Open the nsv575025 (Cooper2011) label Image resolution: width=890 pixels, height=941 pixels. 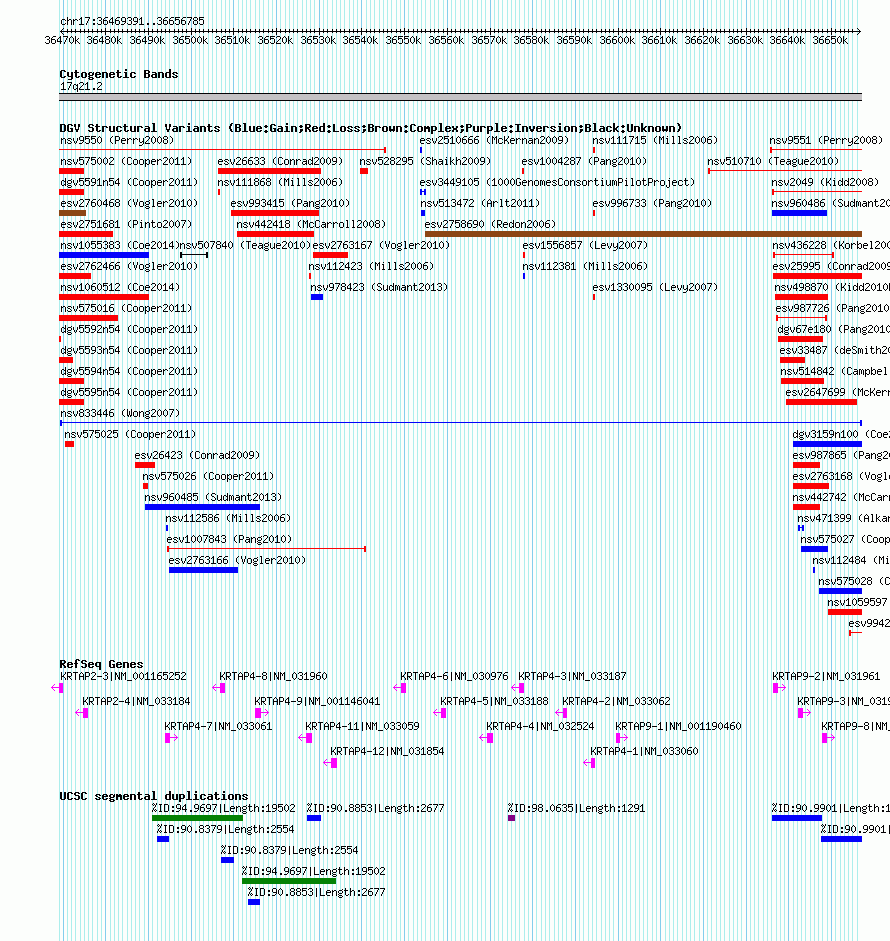pos(130,434)
